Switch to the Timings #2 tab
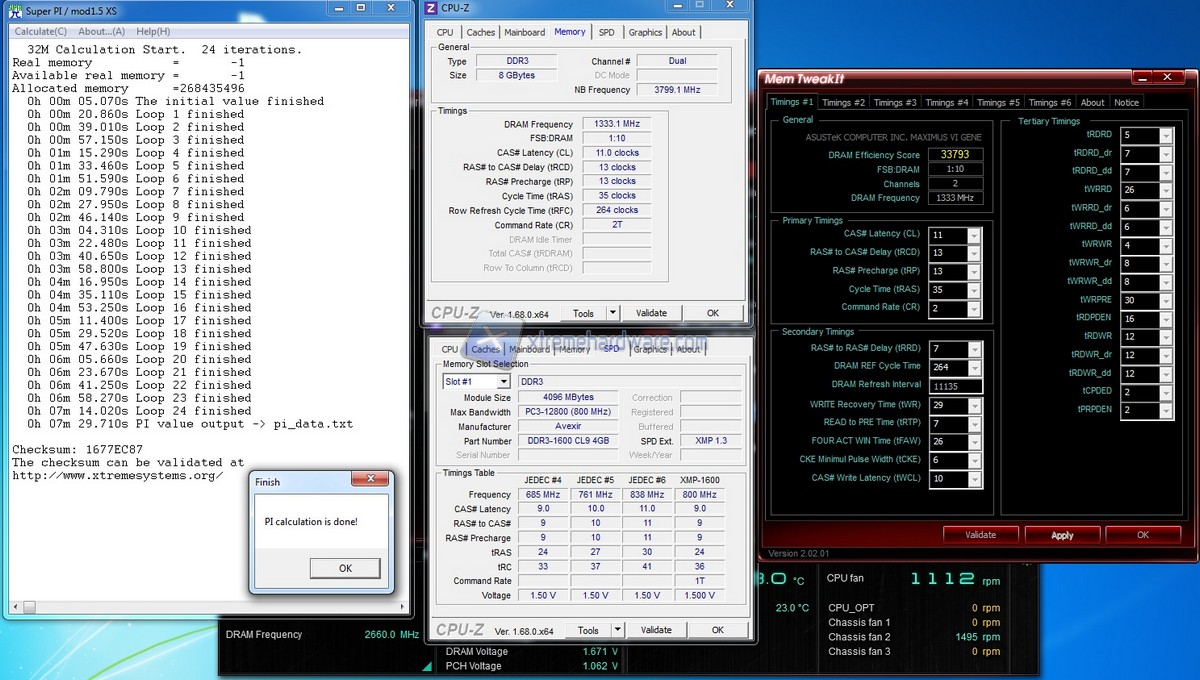The height and width of the screenshot is (680, 1200). (x=844, y=102)
